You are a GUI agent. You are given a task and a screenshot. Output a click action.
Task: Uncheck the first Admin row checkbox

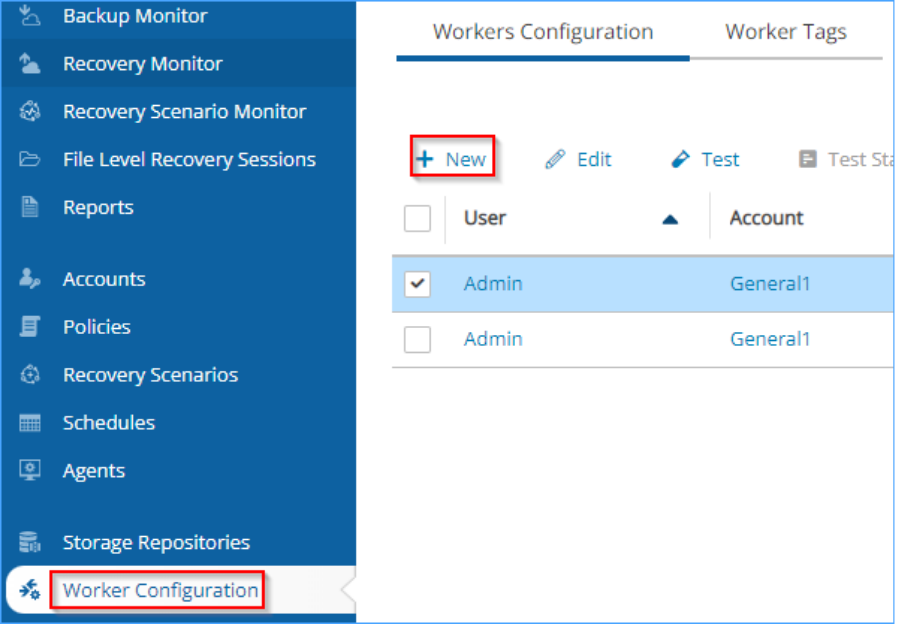pyautogui.click(x=417, y=284)
